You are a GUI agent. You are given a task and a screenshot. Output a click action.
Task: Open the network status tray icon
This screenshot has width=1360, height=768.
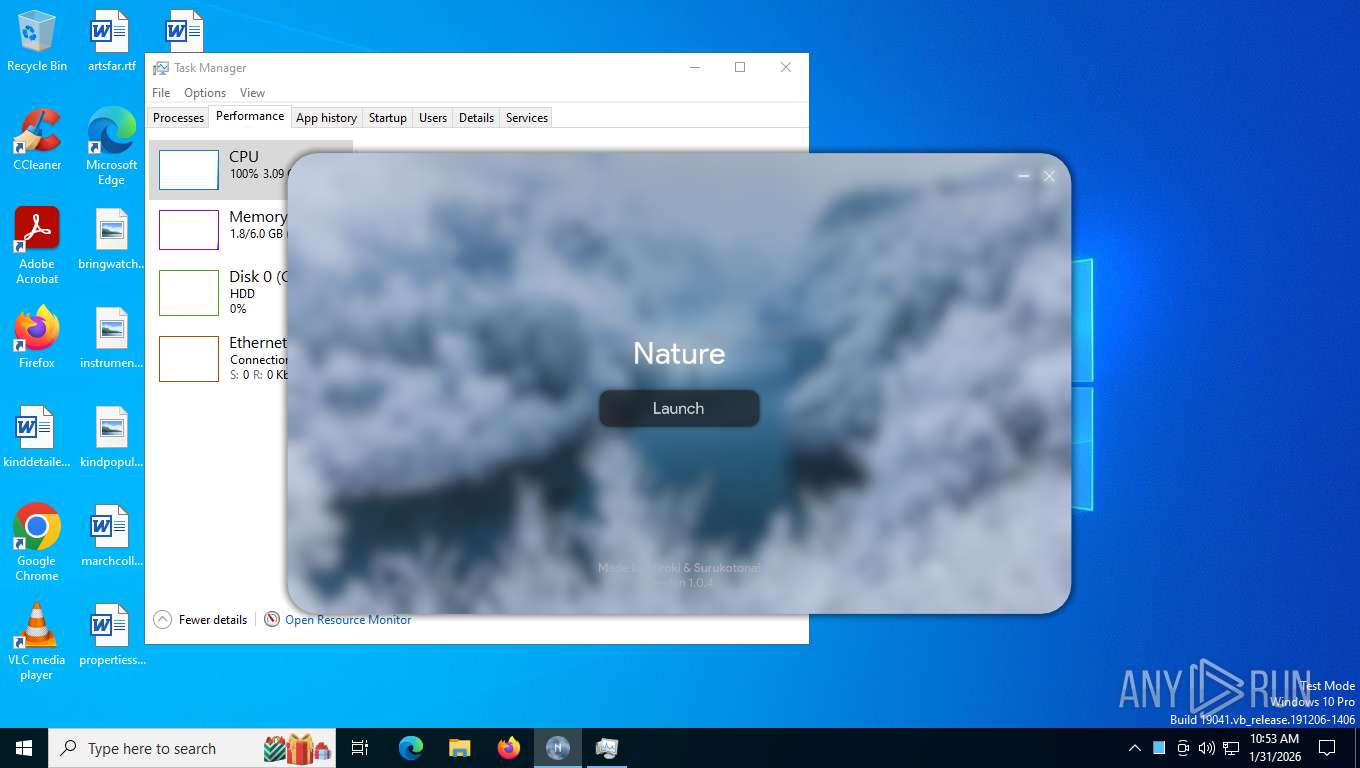1231,748
